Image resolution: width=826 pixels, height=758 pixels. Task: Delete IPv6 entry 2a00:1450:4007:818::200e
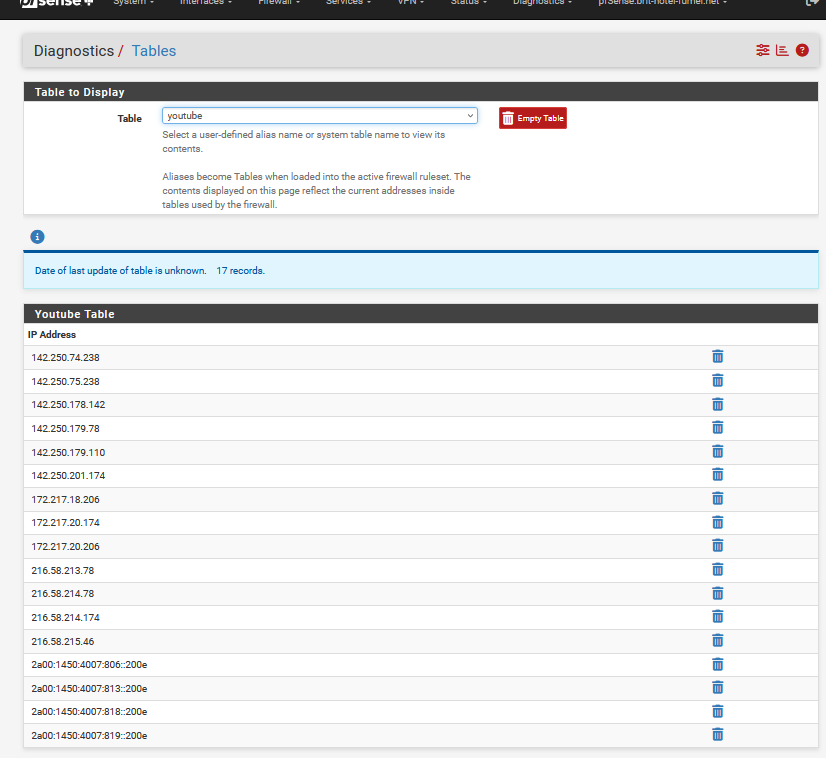[717, 711]
